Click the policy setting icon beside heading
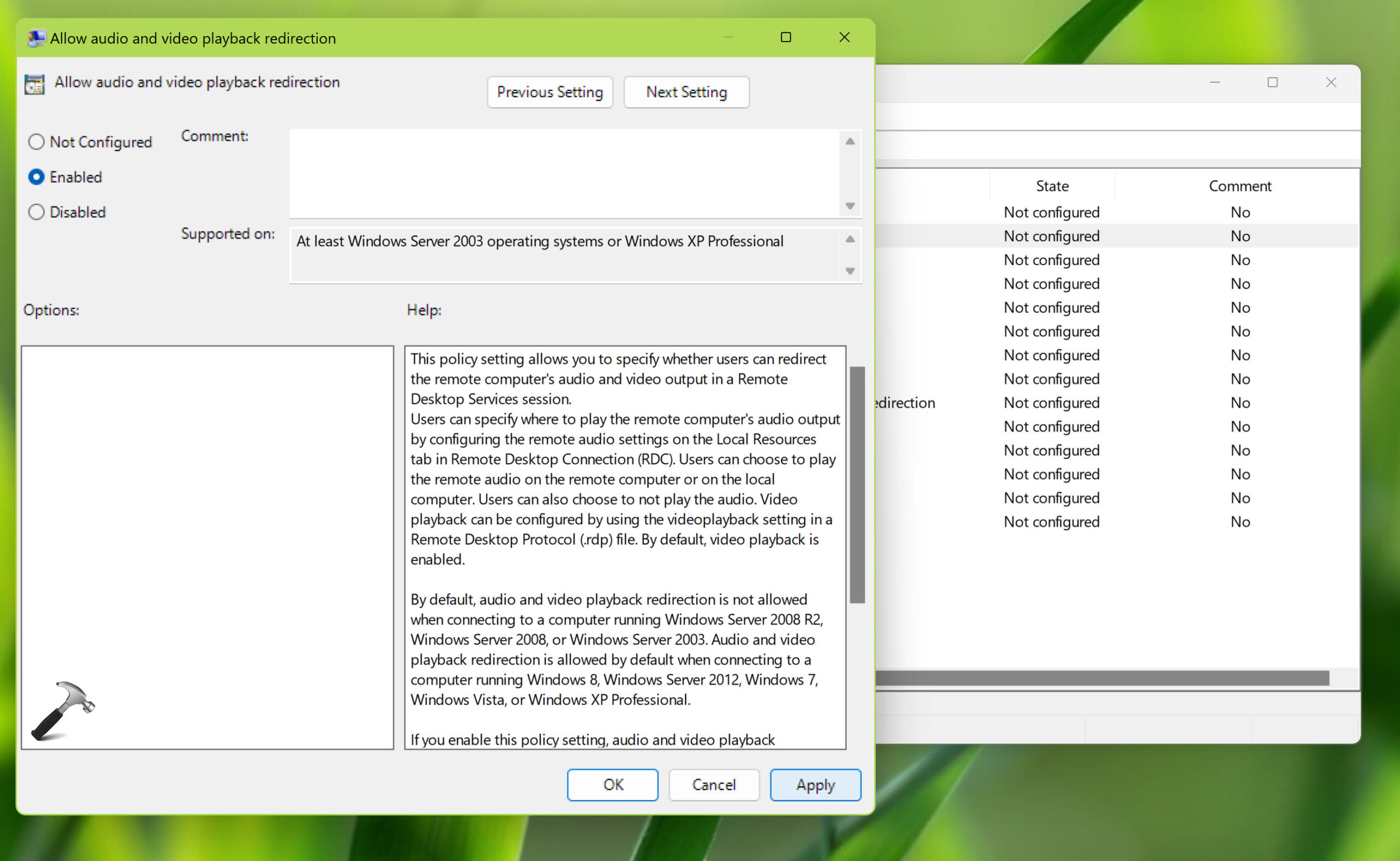 pos(35,84)
